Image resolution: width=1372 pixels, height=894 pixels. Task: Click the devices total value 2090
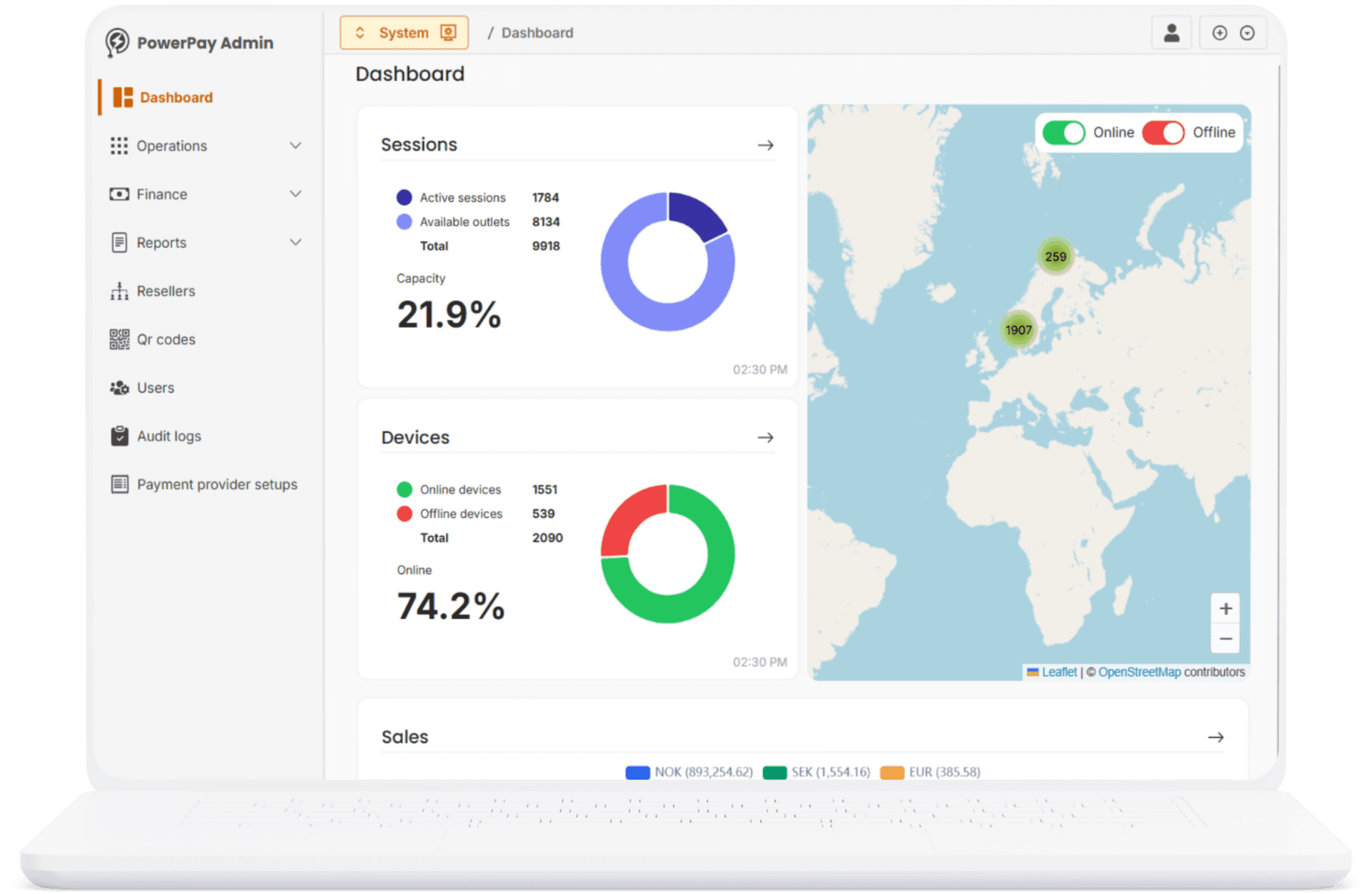tap(547, 538)
